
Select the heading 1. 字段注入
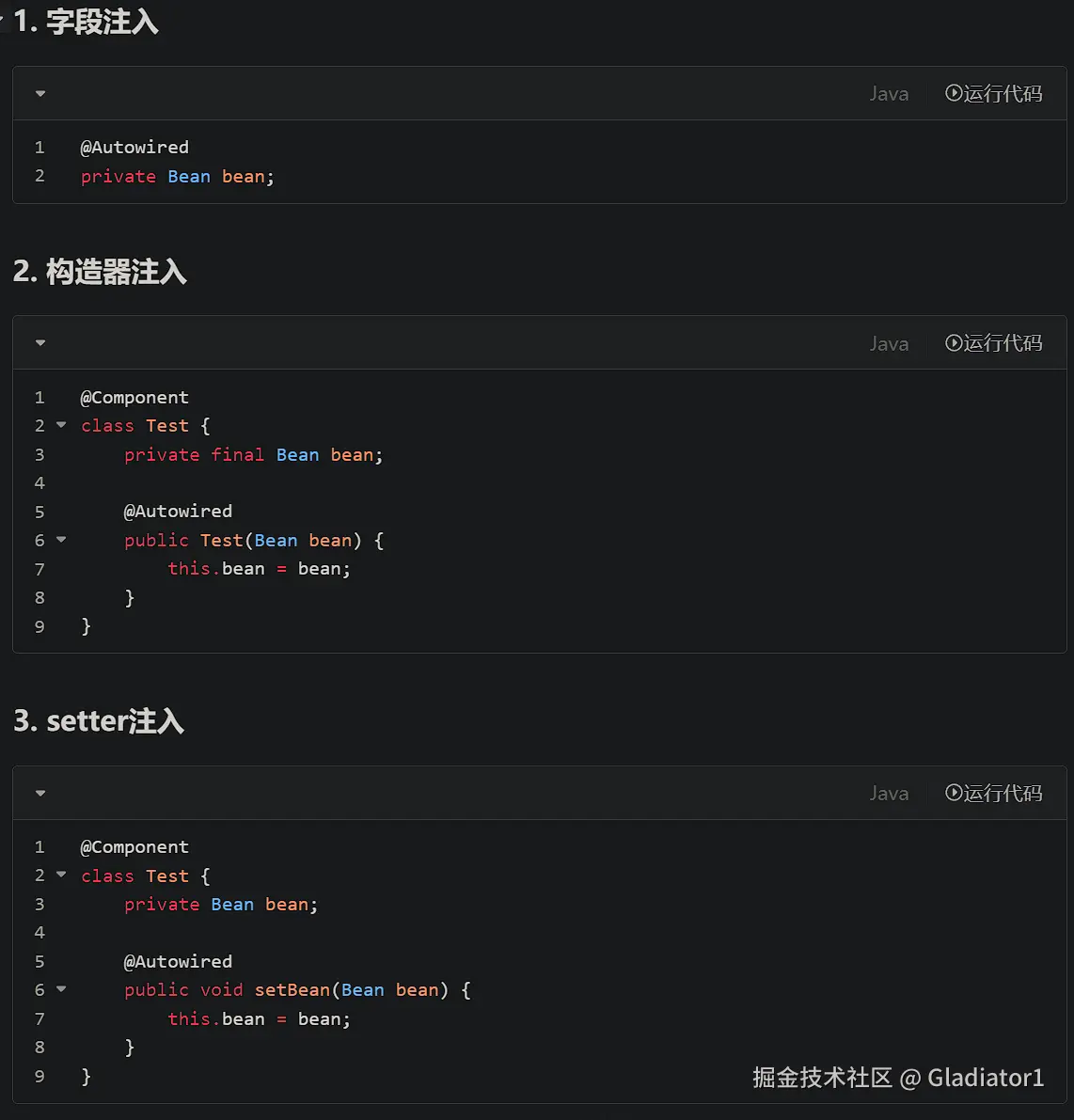pyautogui.click(x=86, y=22)
